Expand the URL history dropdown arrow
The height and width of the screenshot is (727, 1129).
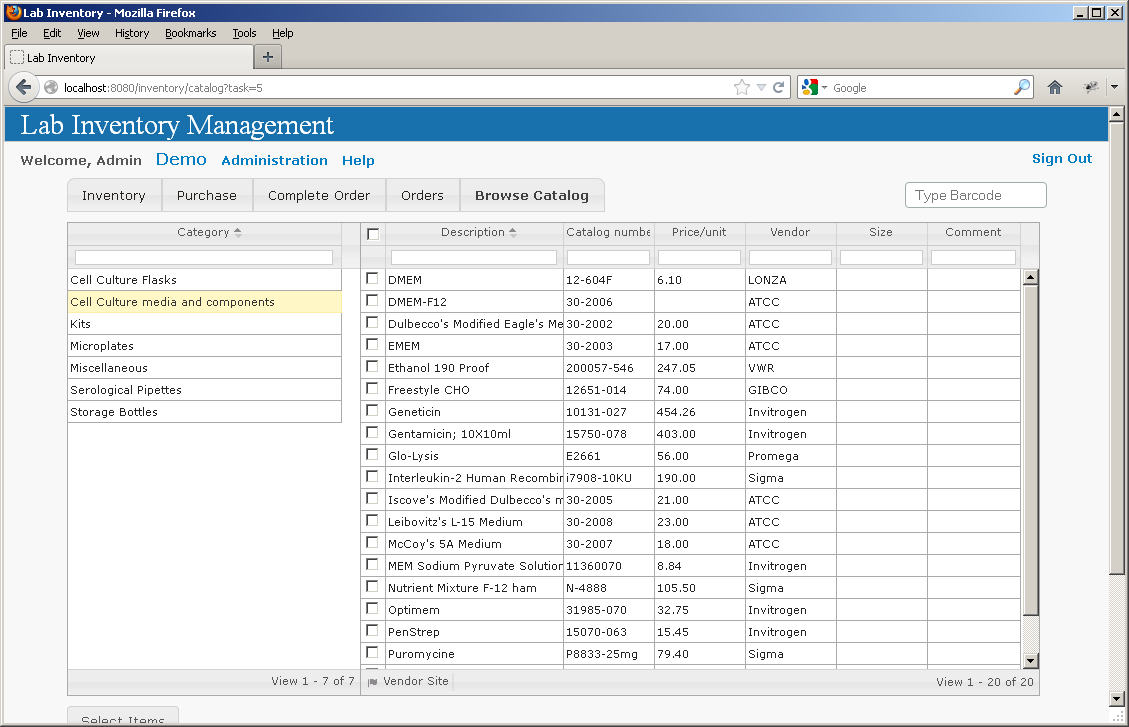click(x=760, y=88)
